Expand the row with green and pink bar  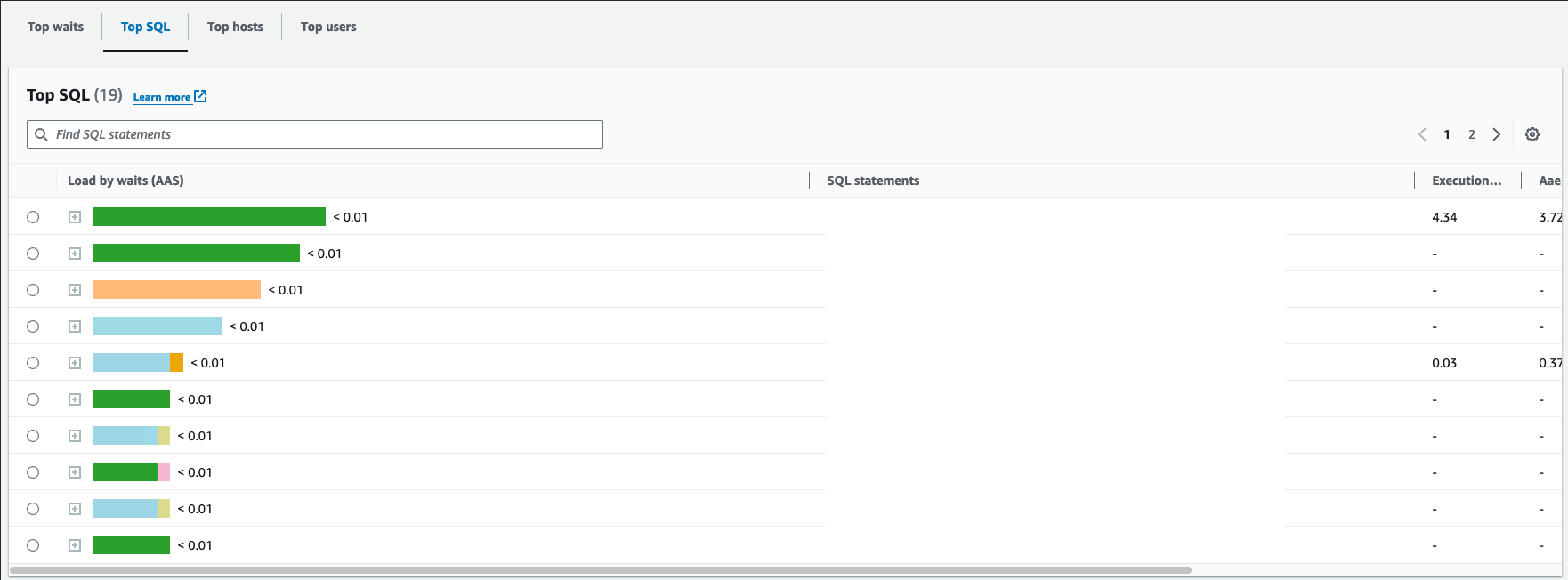pyautogui.click(x=75, y=472)
